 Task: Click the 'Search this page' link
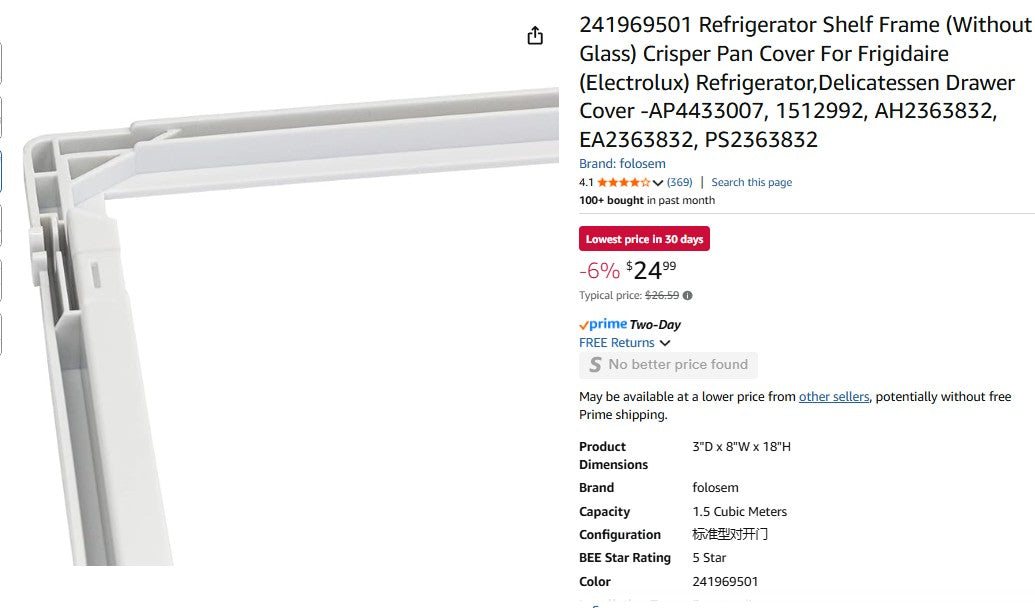pyautogui.click(x=751, y=183)
